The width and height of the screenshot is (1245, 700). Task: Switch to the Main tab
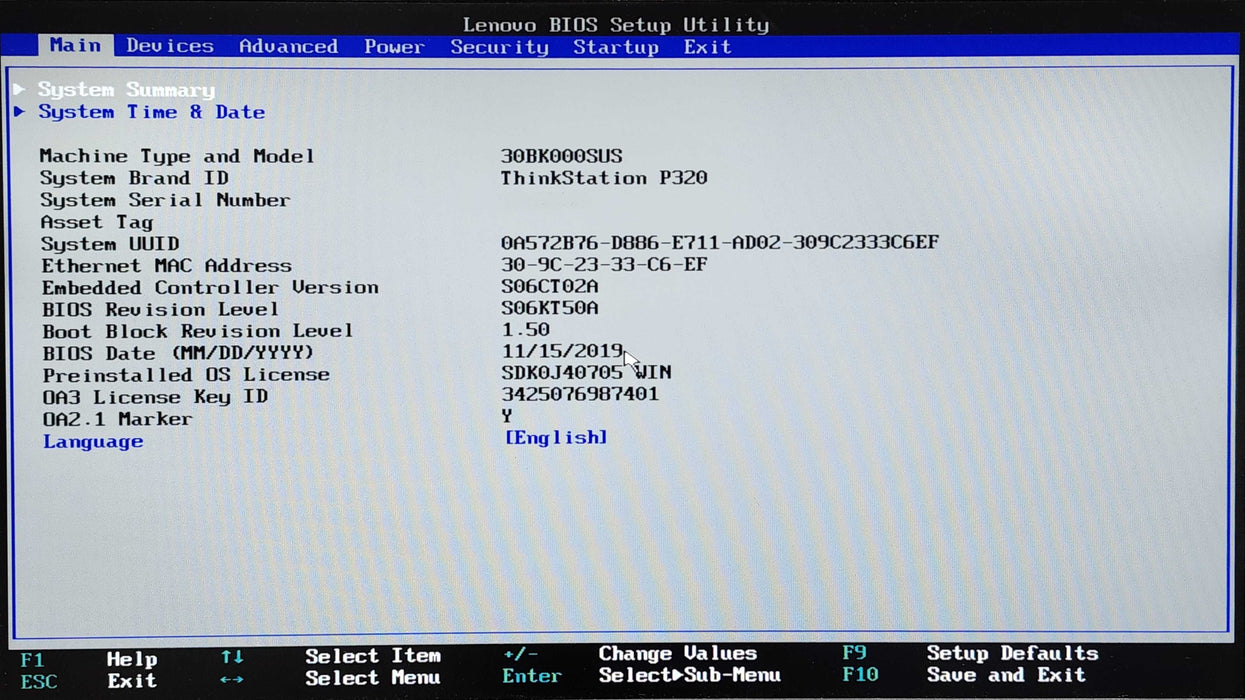pos(75,45)
